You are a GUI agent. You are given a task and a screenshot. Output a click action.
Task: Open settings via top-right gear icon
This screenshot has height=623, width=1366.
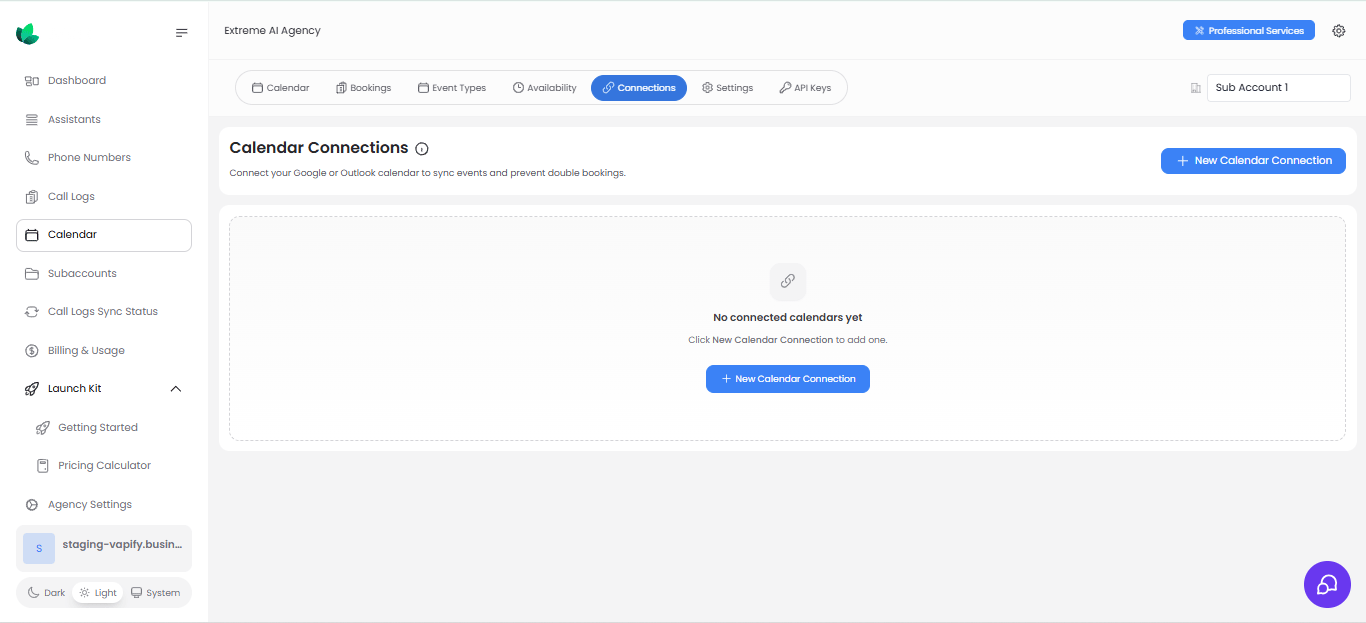[1339, 31]
